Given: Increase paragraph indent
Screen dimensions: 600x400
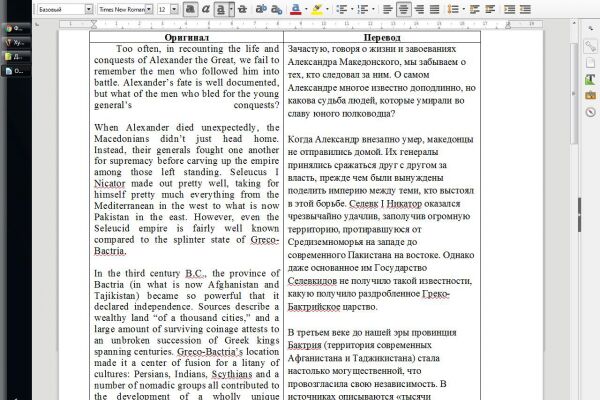Looking at the screenshot, I should coord(510,9).
